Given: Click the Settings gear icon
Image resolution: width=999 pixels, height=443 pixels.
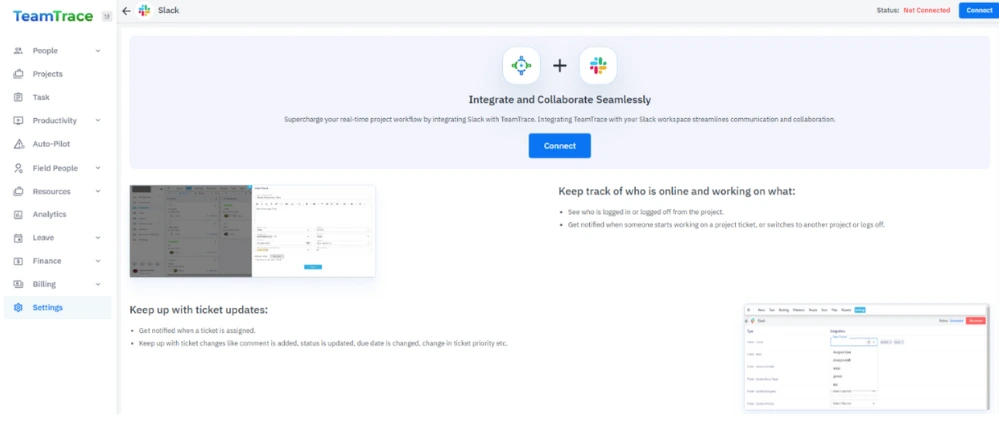Looking at the screenshot, I should (18, 308).
